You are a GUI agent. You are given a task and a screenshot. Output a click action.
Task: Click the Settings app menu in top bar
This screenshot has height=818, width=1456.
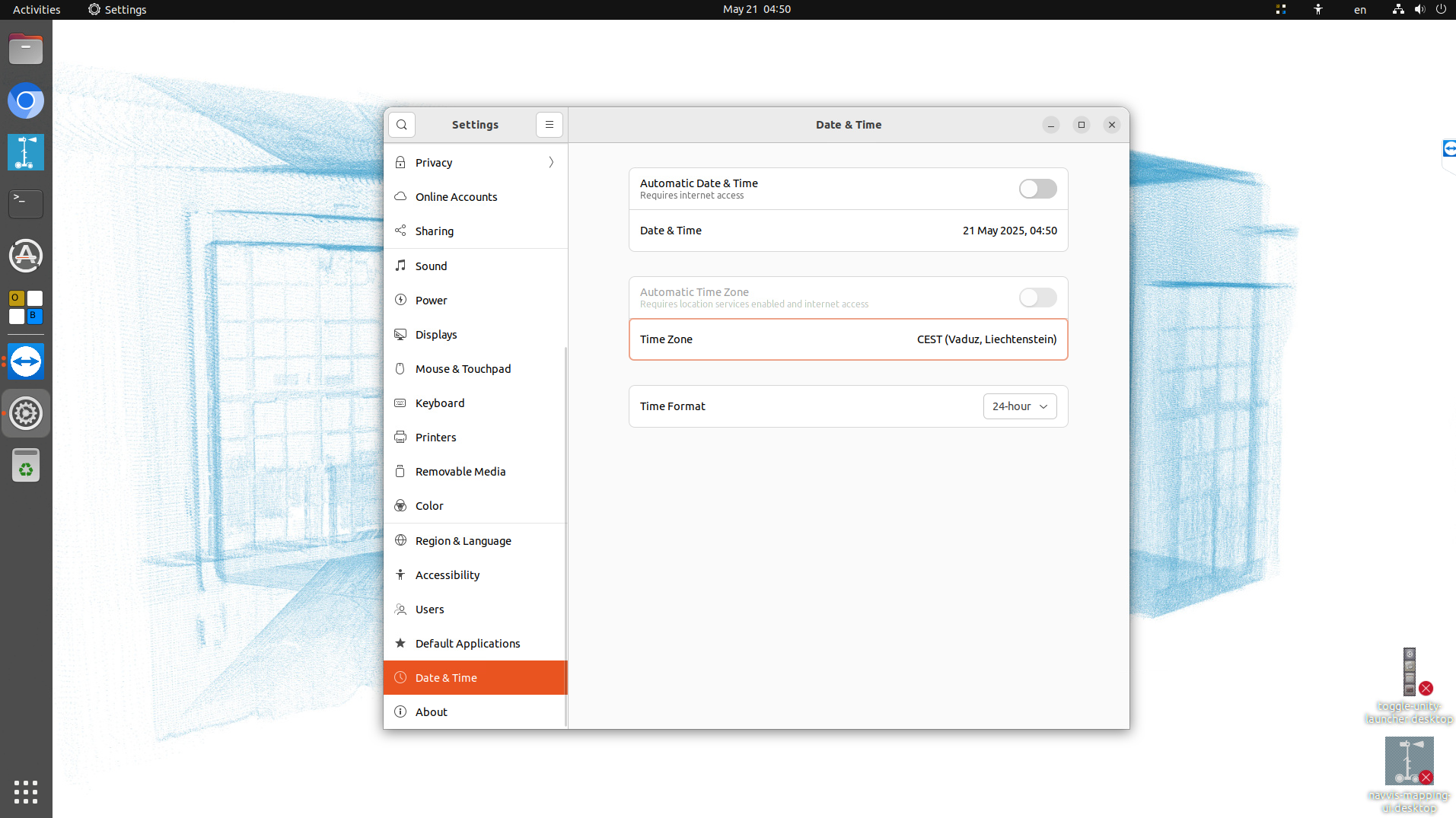click(117, 10)
